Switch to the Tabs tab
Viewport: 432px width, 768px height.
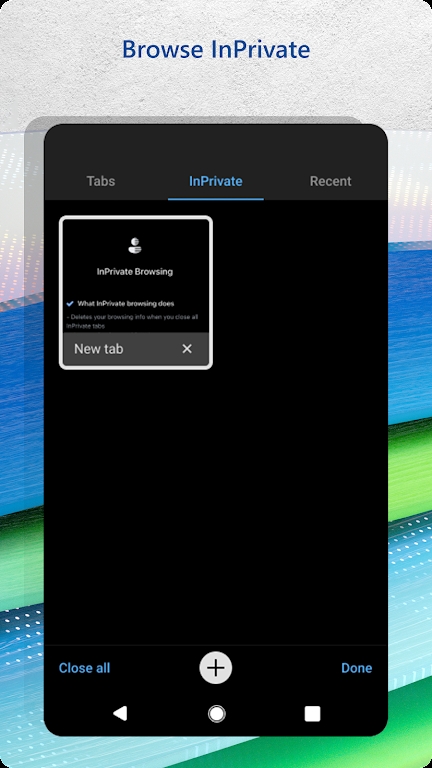[x=101, y=181]
